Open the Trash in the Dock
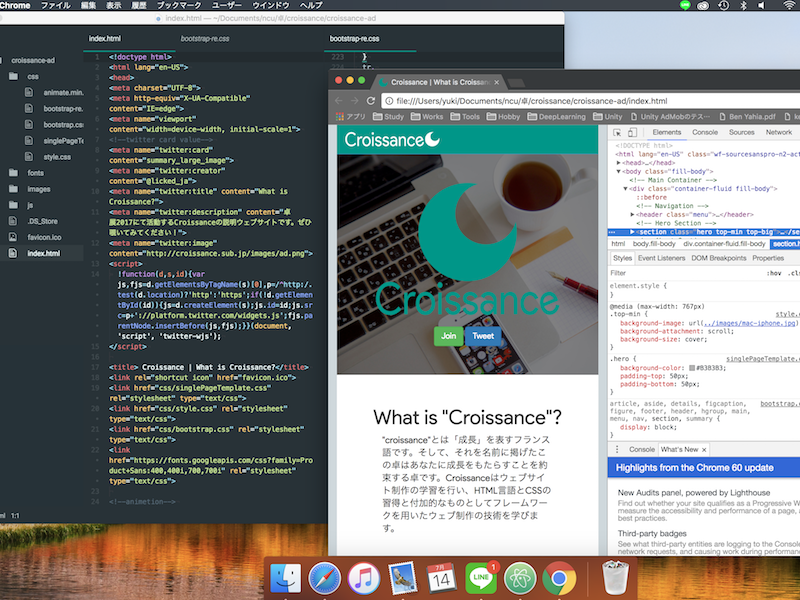The image size is (800, 600). (x=613, y=576)
